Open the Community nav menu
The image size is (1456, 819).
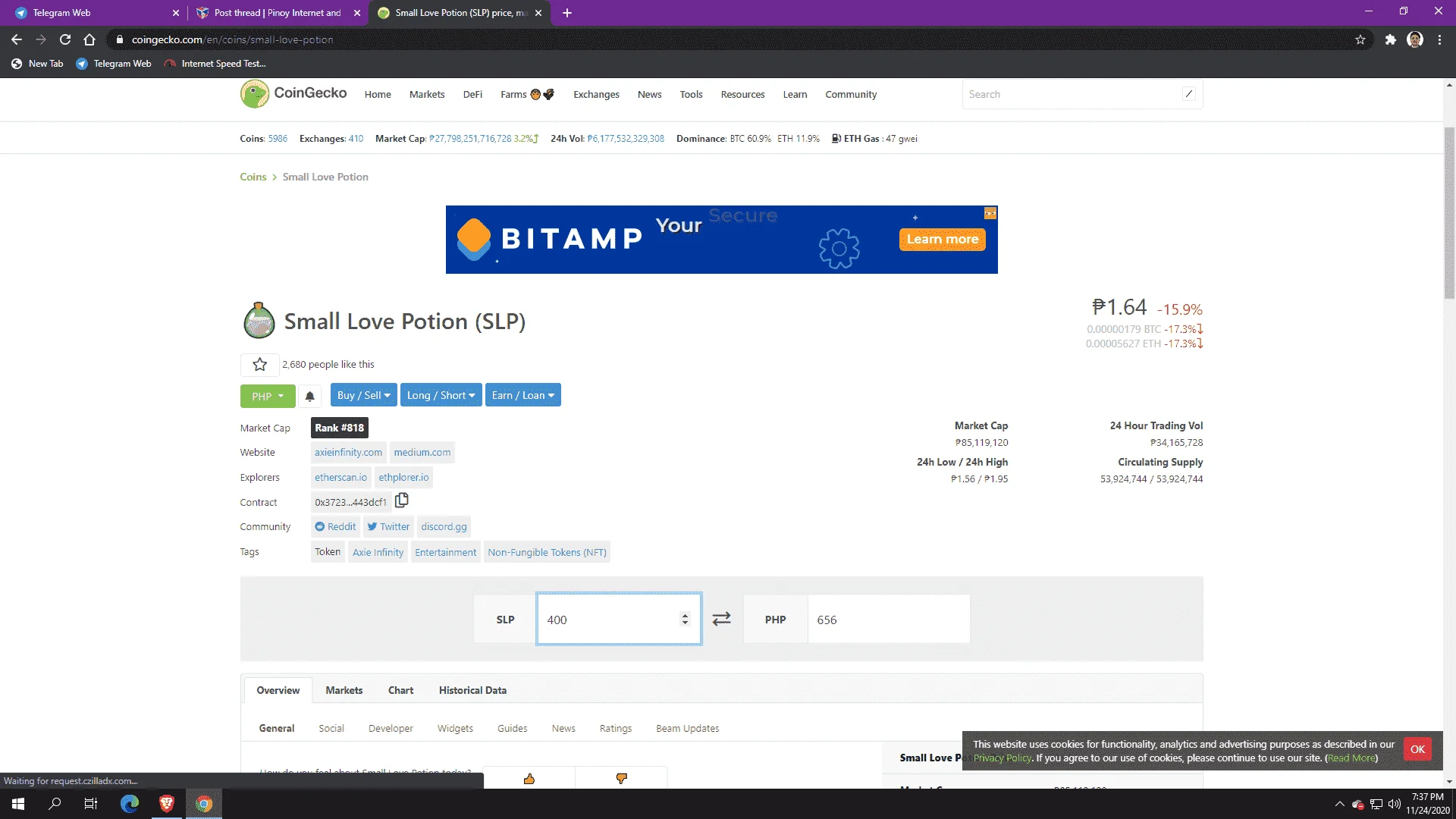(851, 94)
